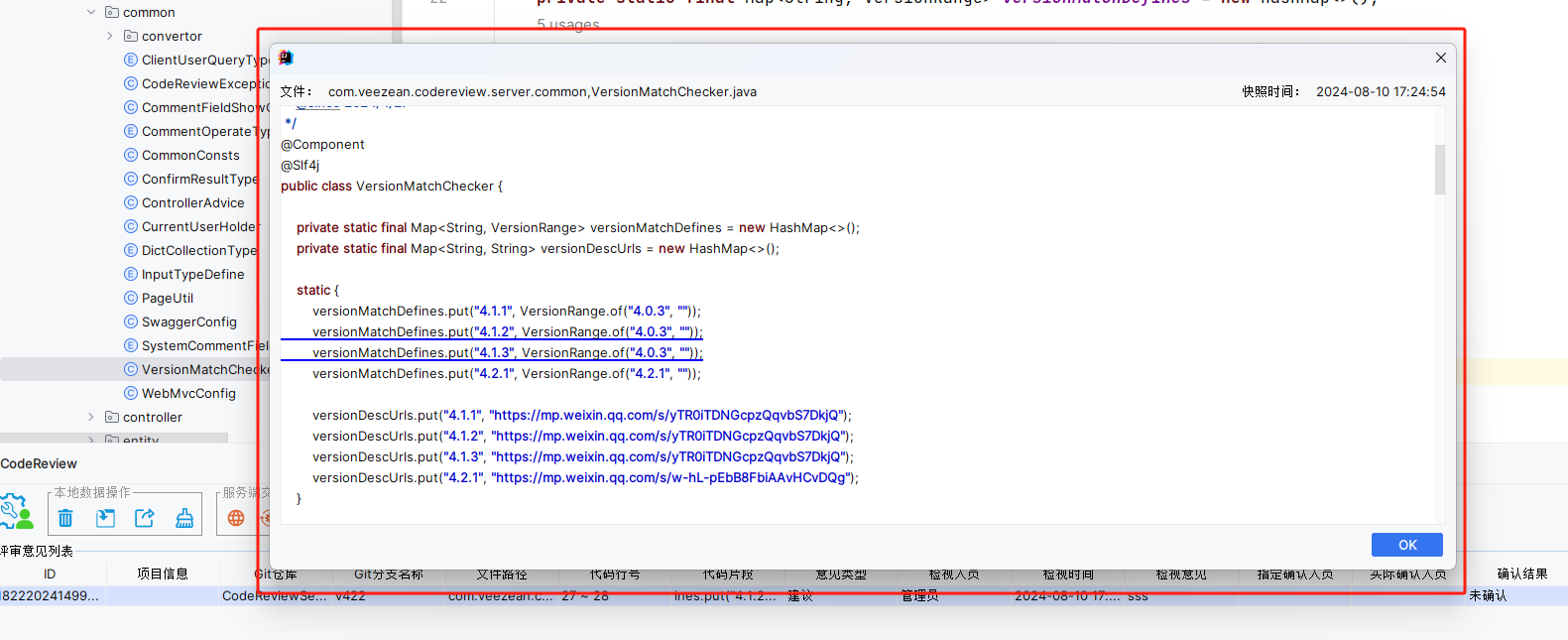Click the 确认结果 column header
1568x640 pixels.
[1521, 574]
